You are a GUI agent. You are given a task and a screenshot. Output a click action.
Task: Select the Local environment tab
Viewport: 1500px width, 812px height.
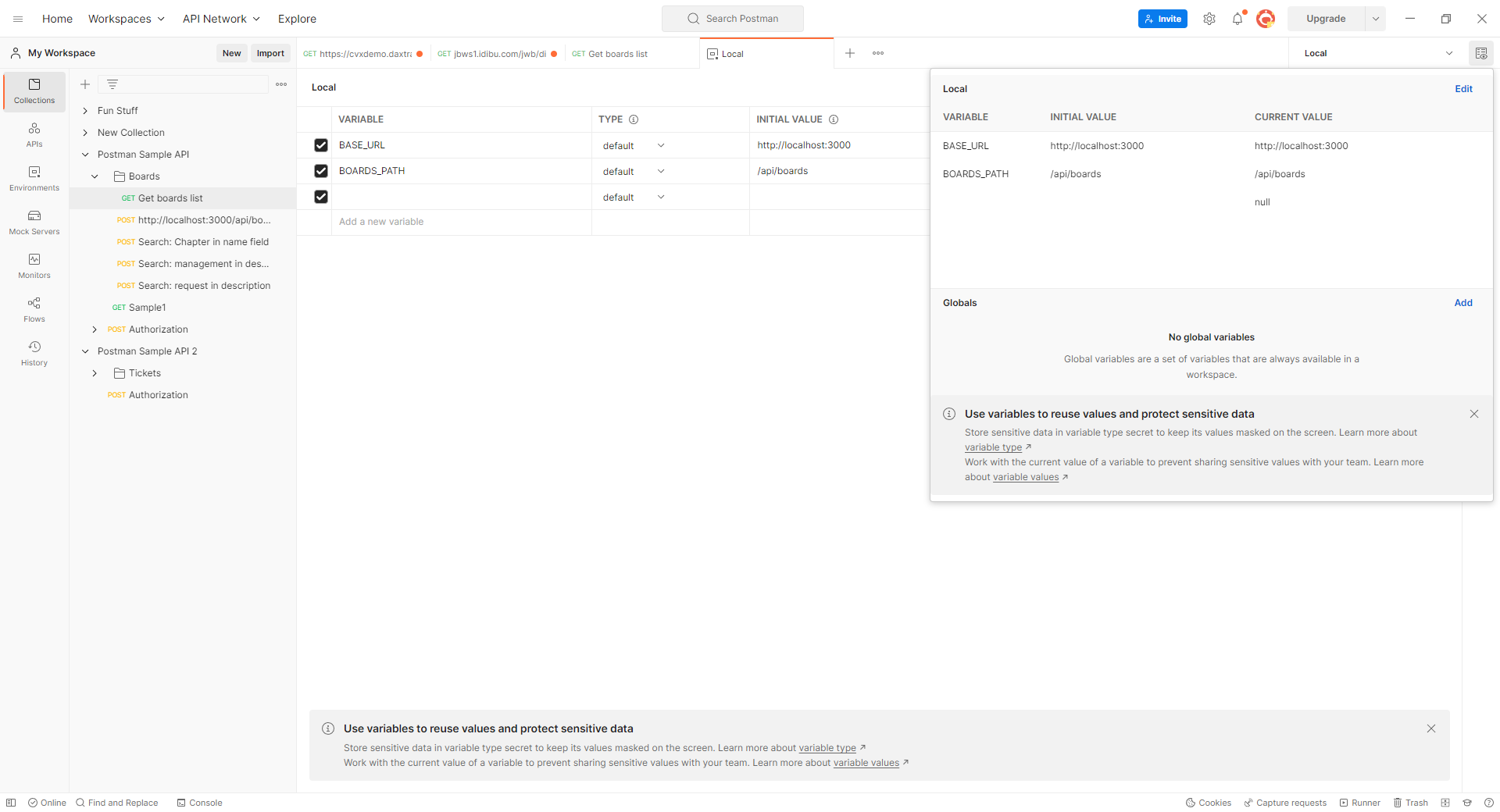click(x=766, y=54)
